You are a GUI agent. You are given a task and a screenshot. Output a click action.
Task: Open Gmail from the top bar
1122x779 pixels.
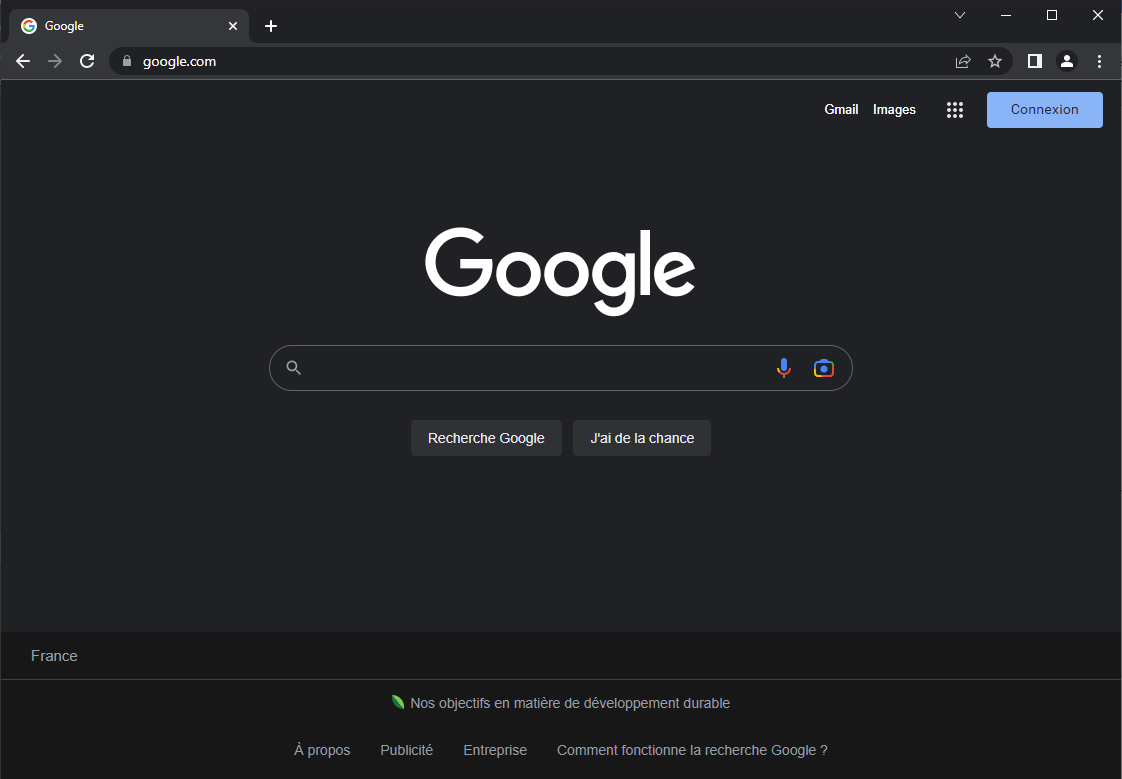click(x=841, y=109)
